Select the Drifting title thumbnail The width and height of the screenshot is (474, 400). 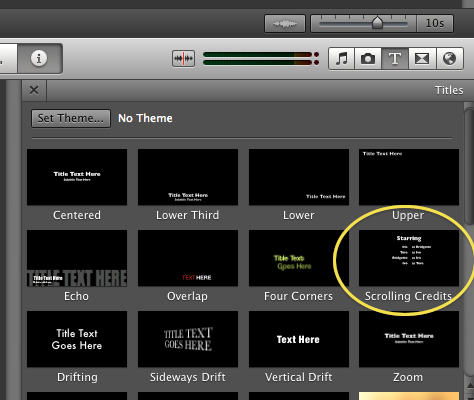77,339
